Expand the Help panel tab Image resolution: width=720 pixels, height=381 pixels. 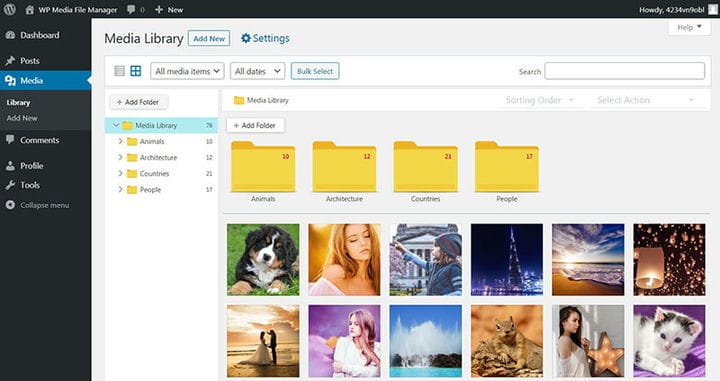coord(689,28)
